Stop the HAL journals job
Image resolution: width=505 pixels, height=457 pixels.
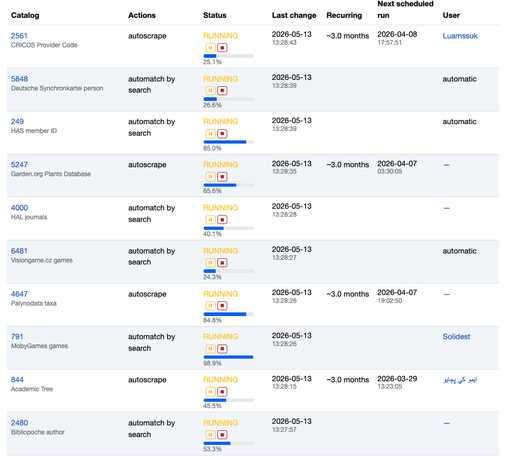(222, 220)
